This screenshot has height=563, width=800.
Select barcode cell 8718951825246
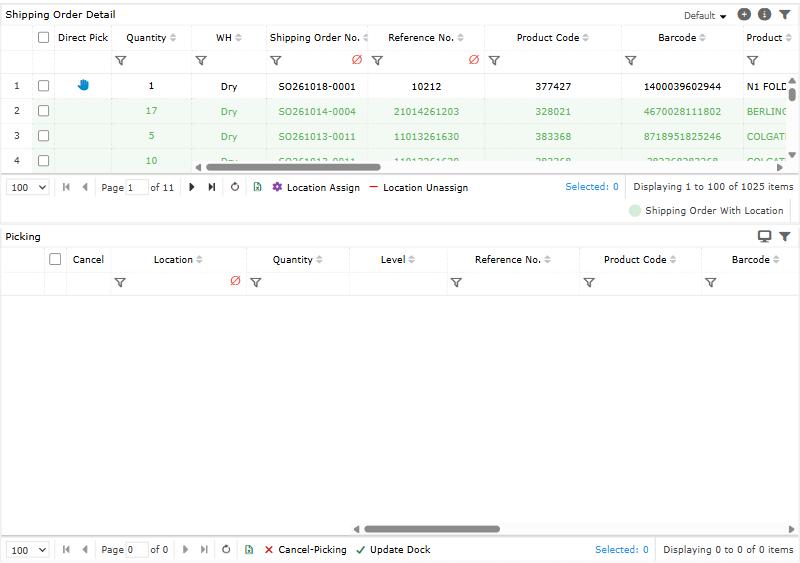coord(682,136)
